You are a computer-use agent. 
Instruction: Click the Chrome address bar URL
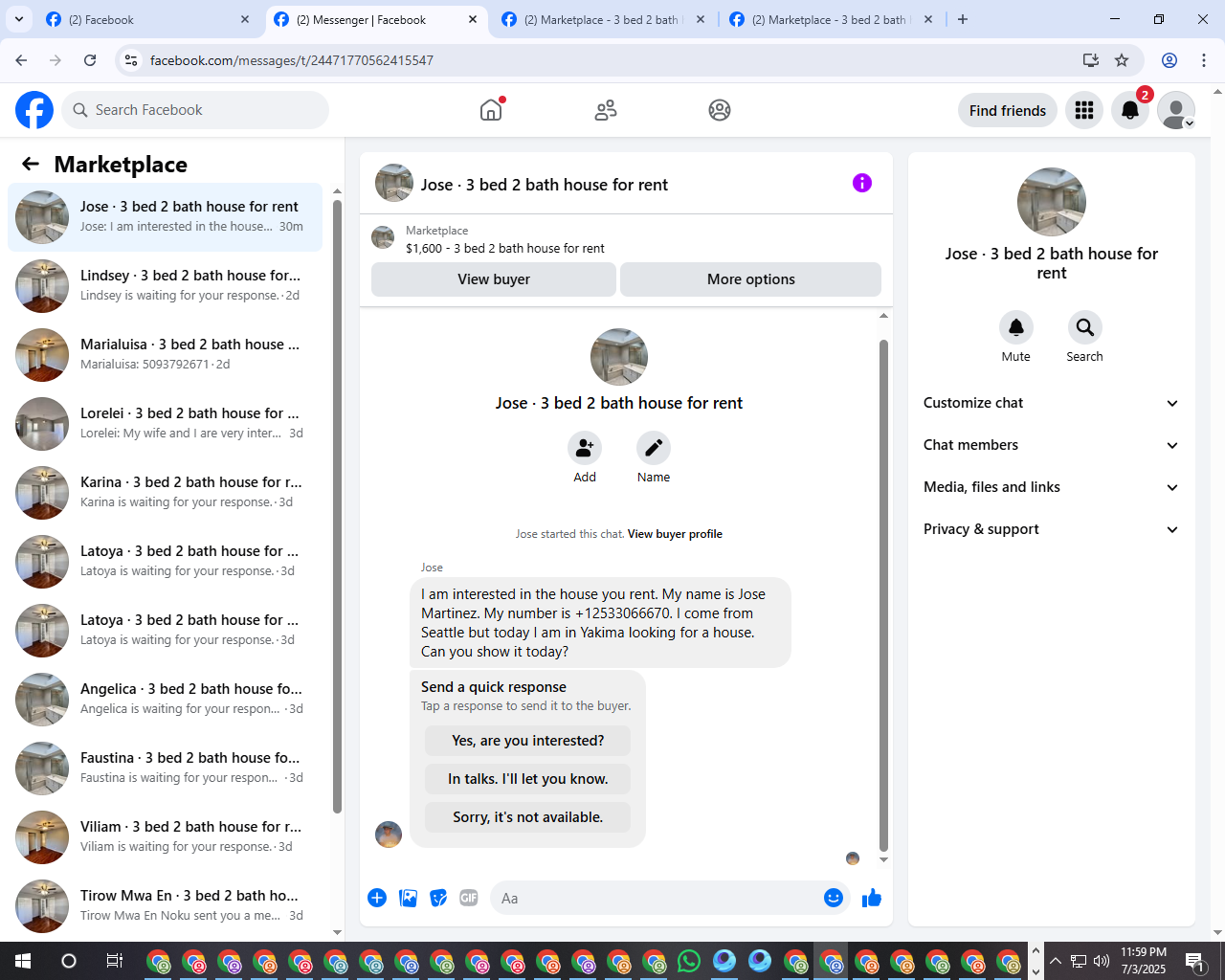coord(291,60)
